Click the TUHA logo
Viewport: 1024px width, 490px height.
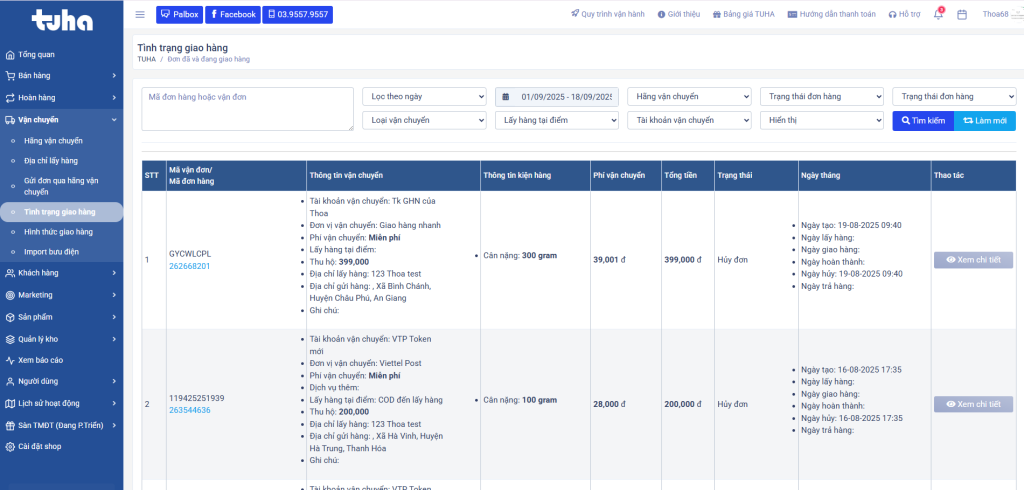coord(60,19)
